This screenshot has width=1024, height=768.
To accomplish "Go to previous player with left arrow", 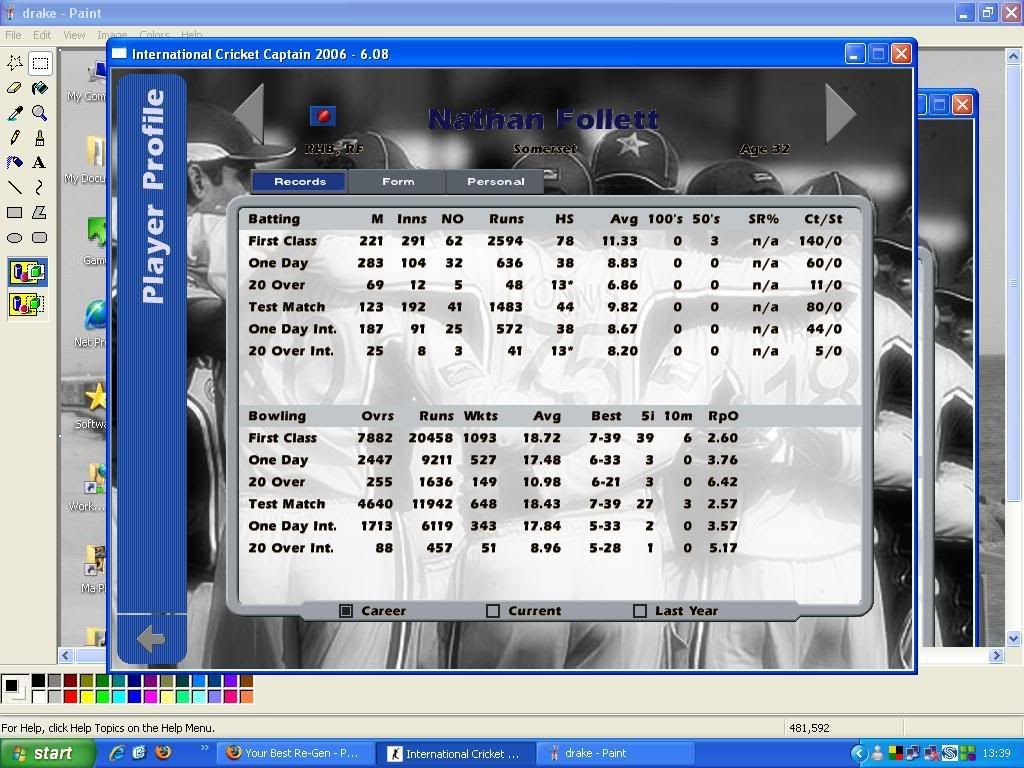I will 249,112.
